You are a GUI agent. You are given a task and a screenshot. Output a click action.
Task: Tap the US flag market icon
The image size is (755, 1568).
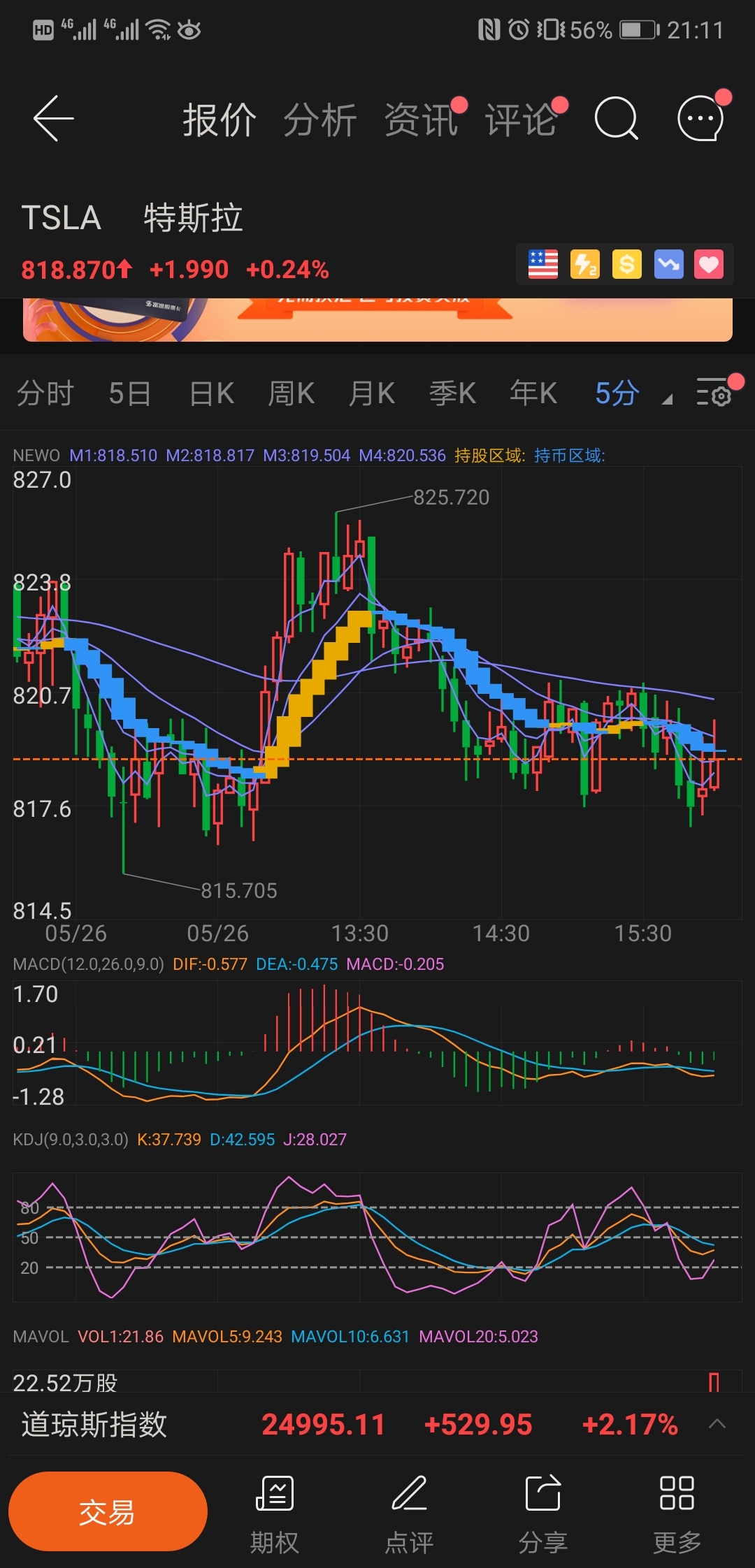(543, 264)
